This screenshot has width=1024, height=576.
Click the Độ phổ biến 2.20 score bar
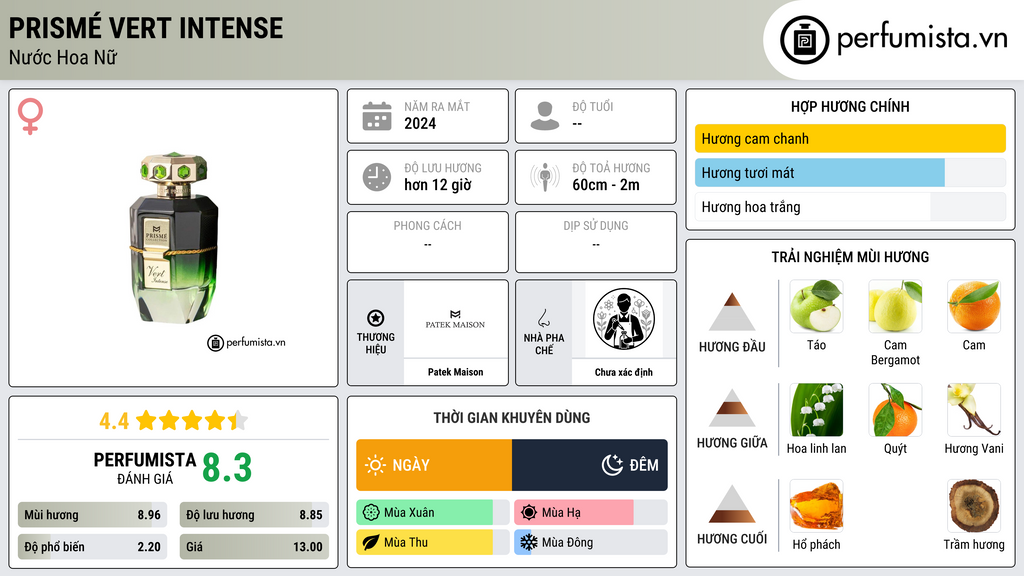pos(92,547)
